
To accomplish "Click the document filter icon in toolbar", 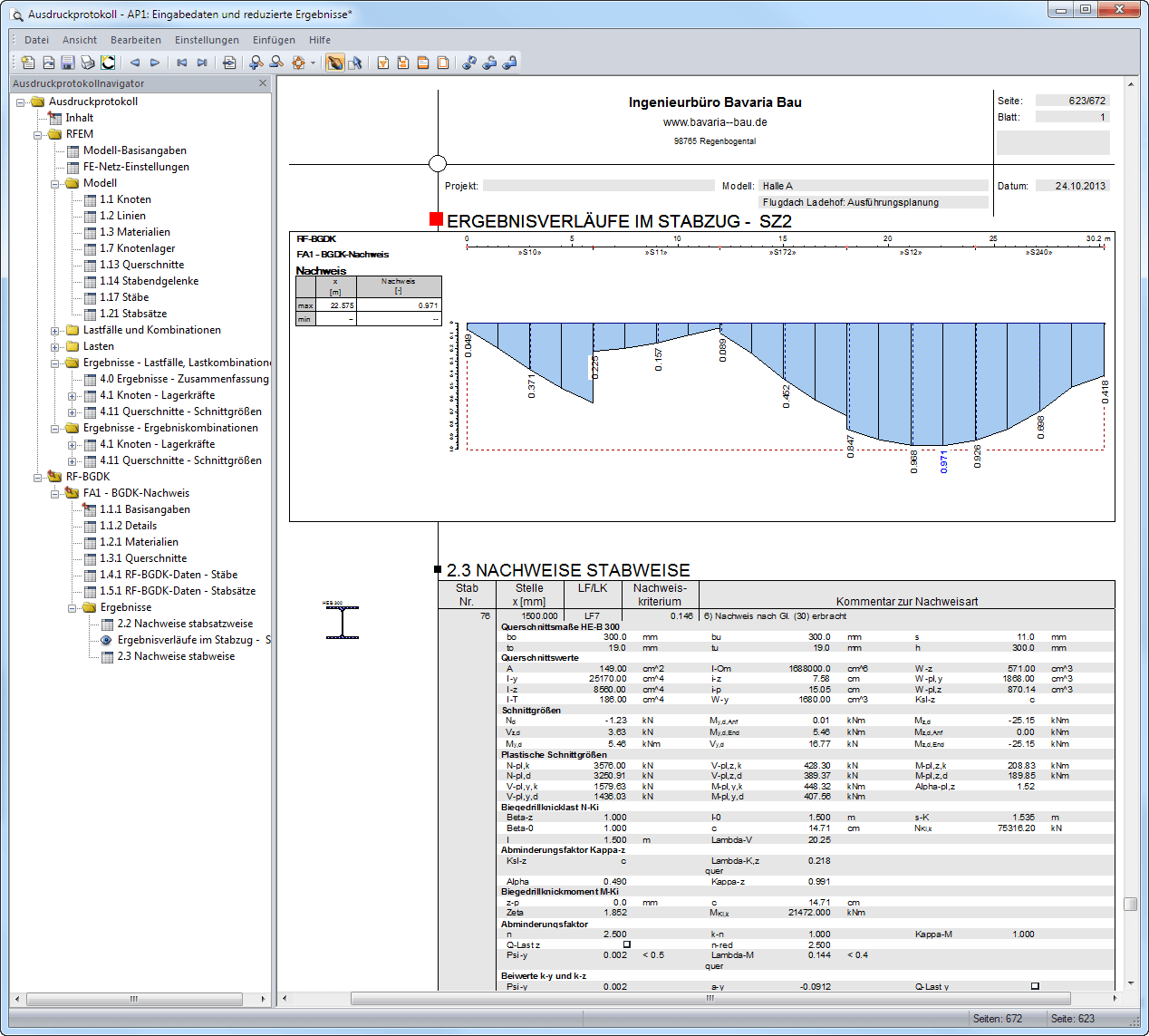I will [383, 63].
